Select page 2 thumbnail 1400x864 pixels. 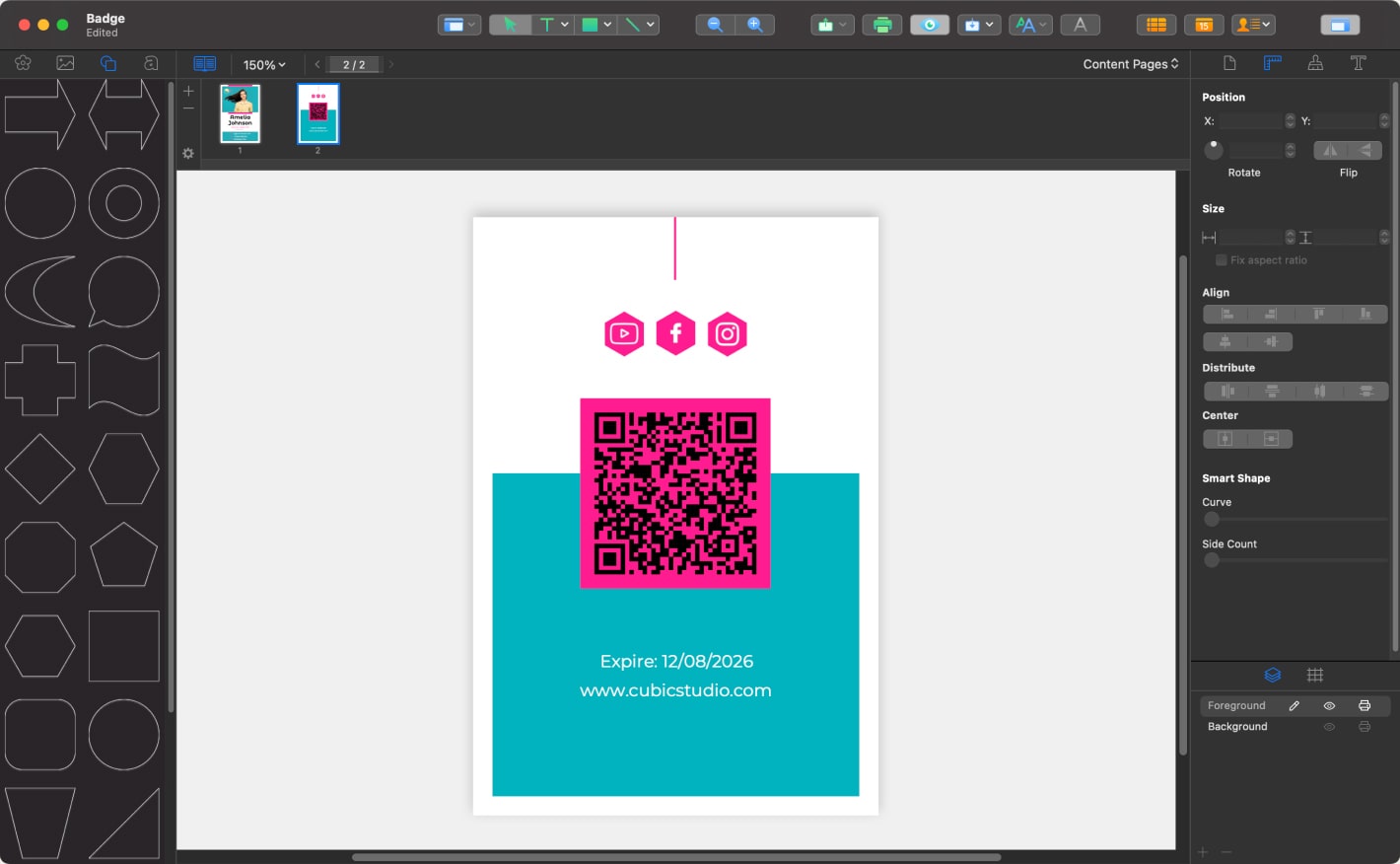click(x=317, y=113)
